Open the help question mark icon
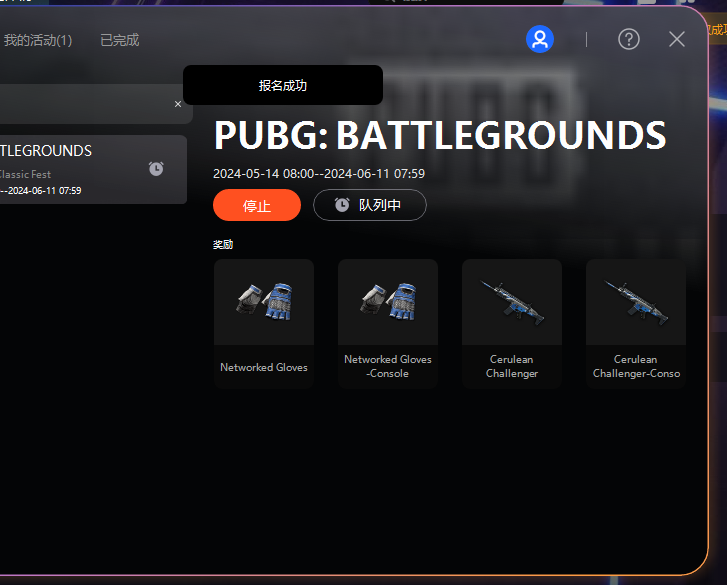 [x=629, y=39]
